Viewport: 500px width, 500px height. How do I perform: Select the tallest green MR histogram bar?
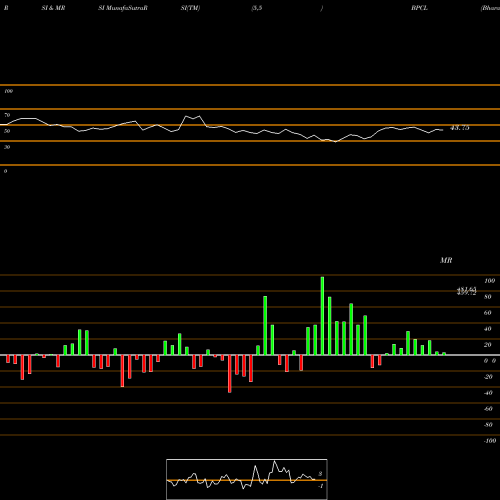point(322,316)
